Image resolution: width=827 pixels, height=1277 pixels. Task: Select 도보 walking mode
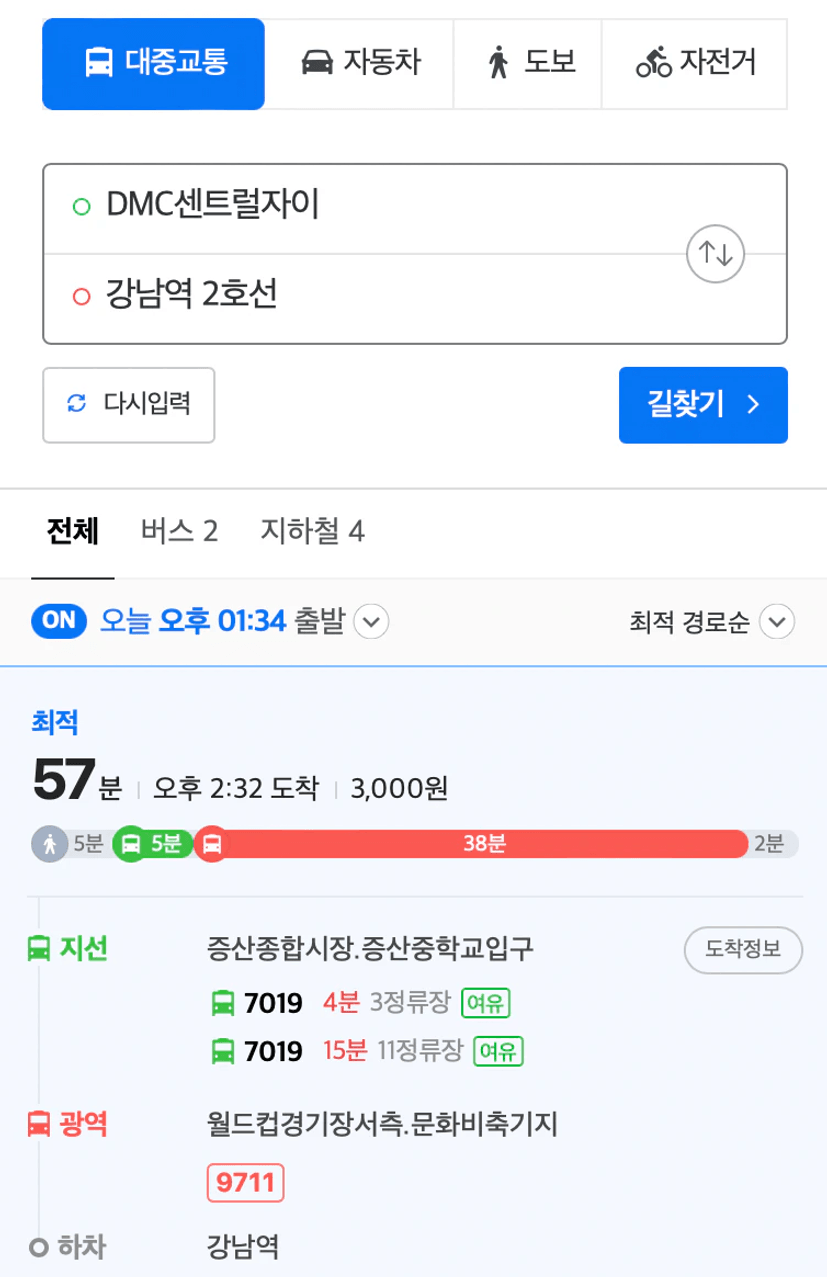[x=528, y=63]
